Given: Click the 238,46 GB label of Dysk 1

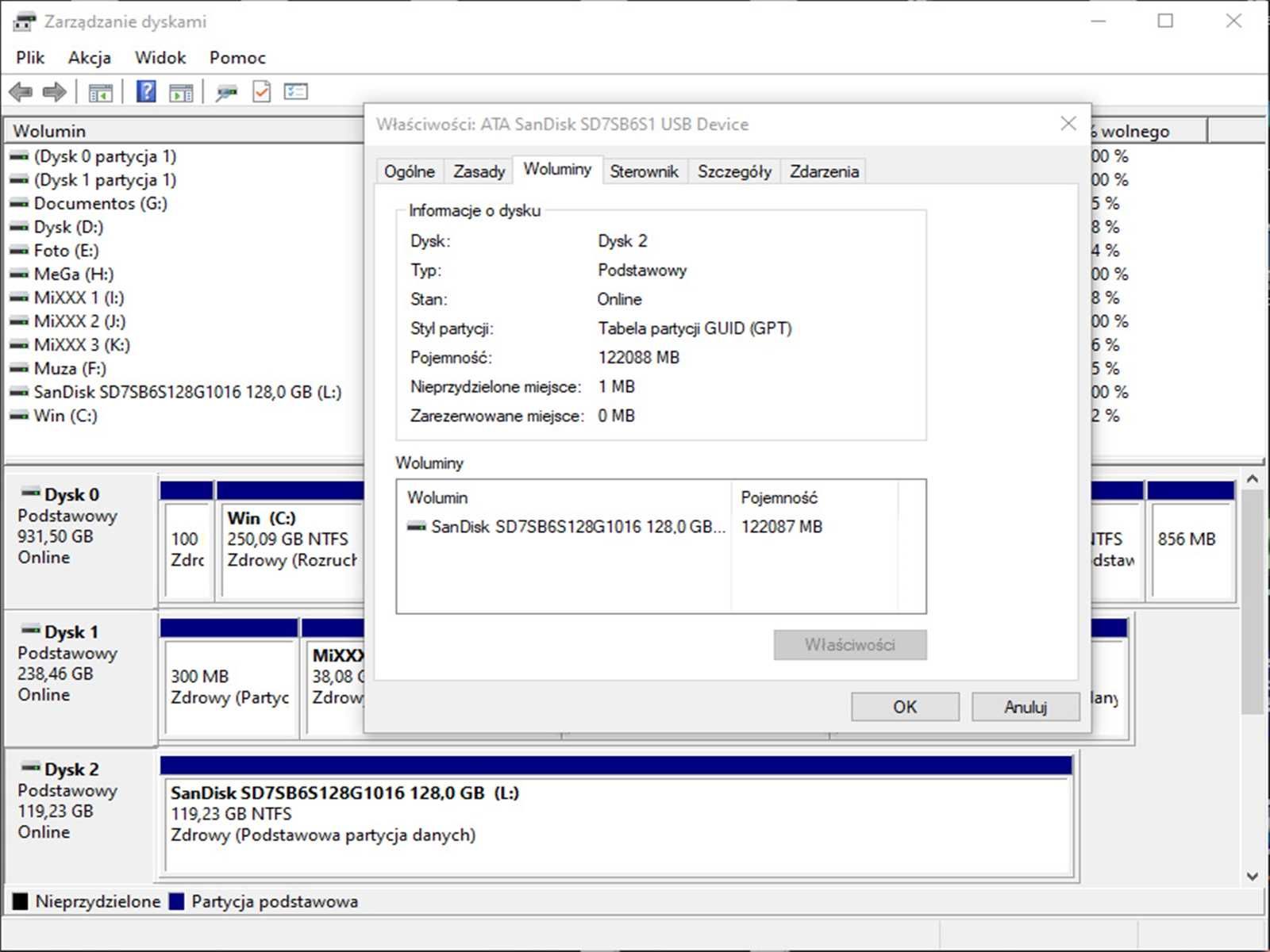Looking at the screenshot, I should tap(56, 674).
